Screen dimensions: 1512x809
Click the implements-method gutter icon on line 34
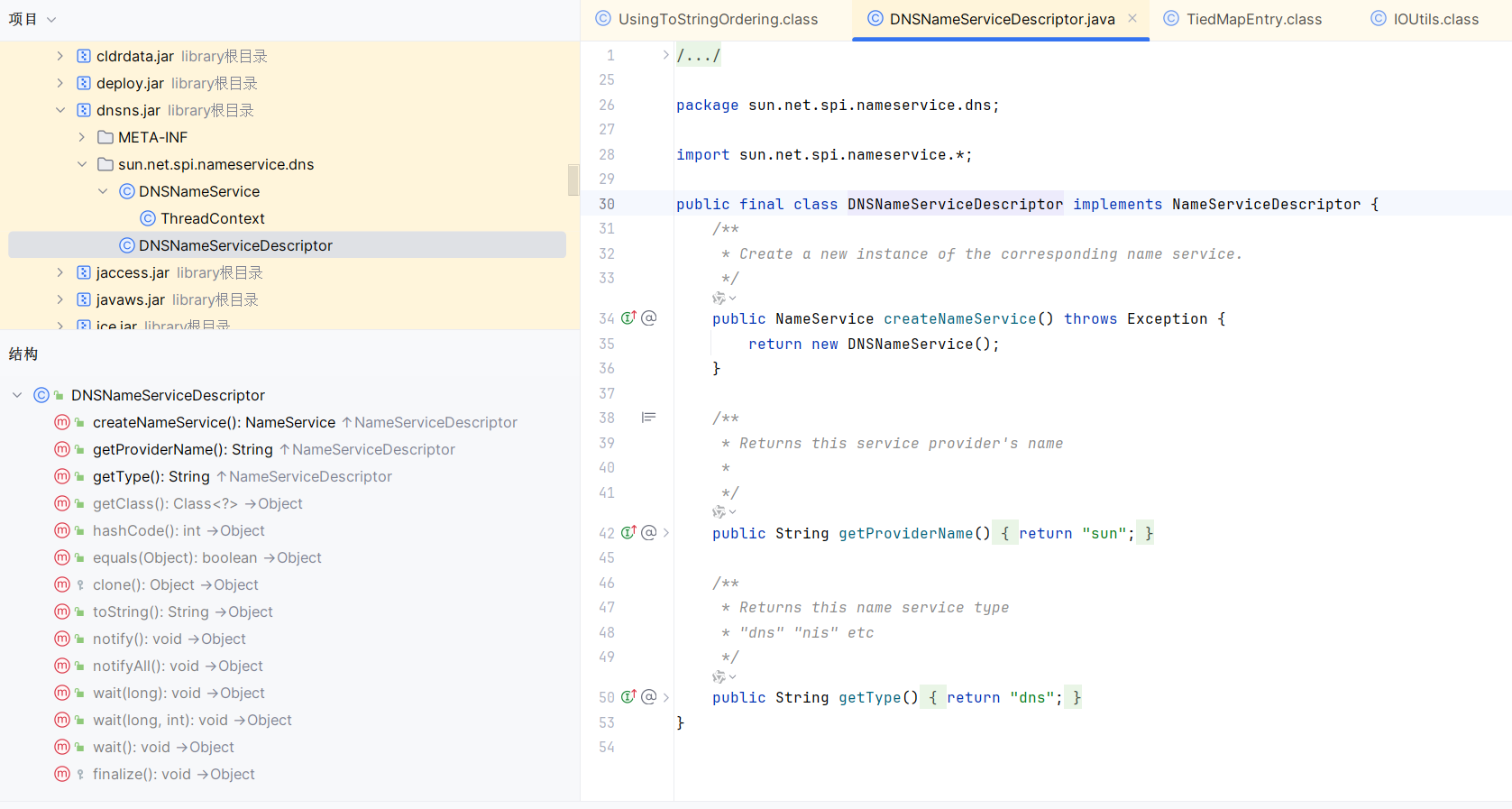pos(628,318)
